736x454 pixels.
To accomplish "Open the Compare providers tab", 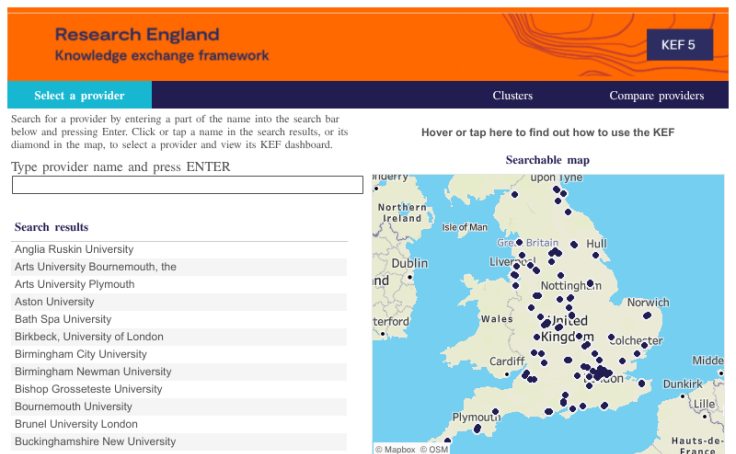I will pos(656,96).
